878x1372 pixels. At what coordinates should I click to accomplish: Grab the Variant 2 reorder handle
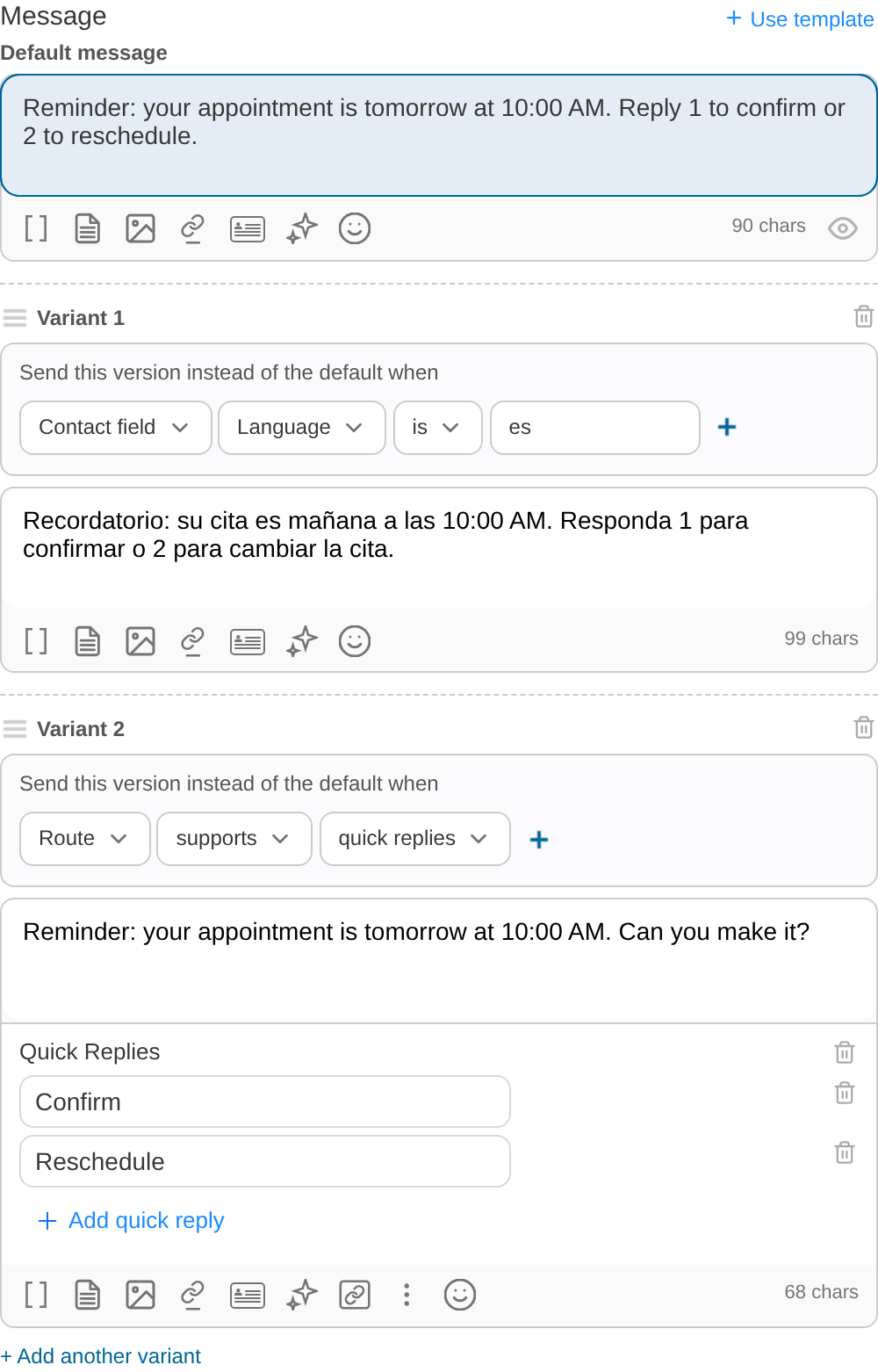coord(15,728)
